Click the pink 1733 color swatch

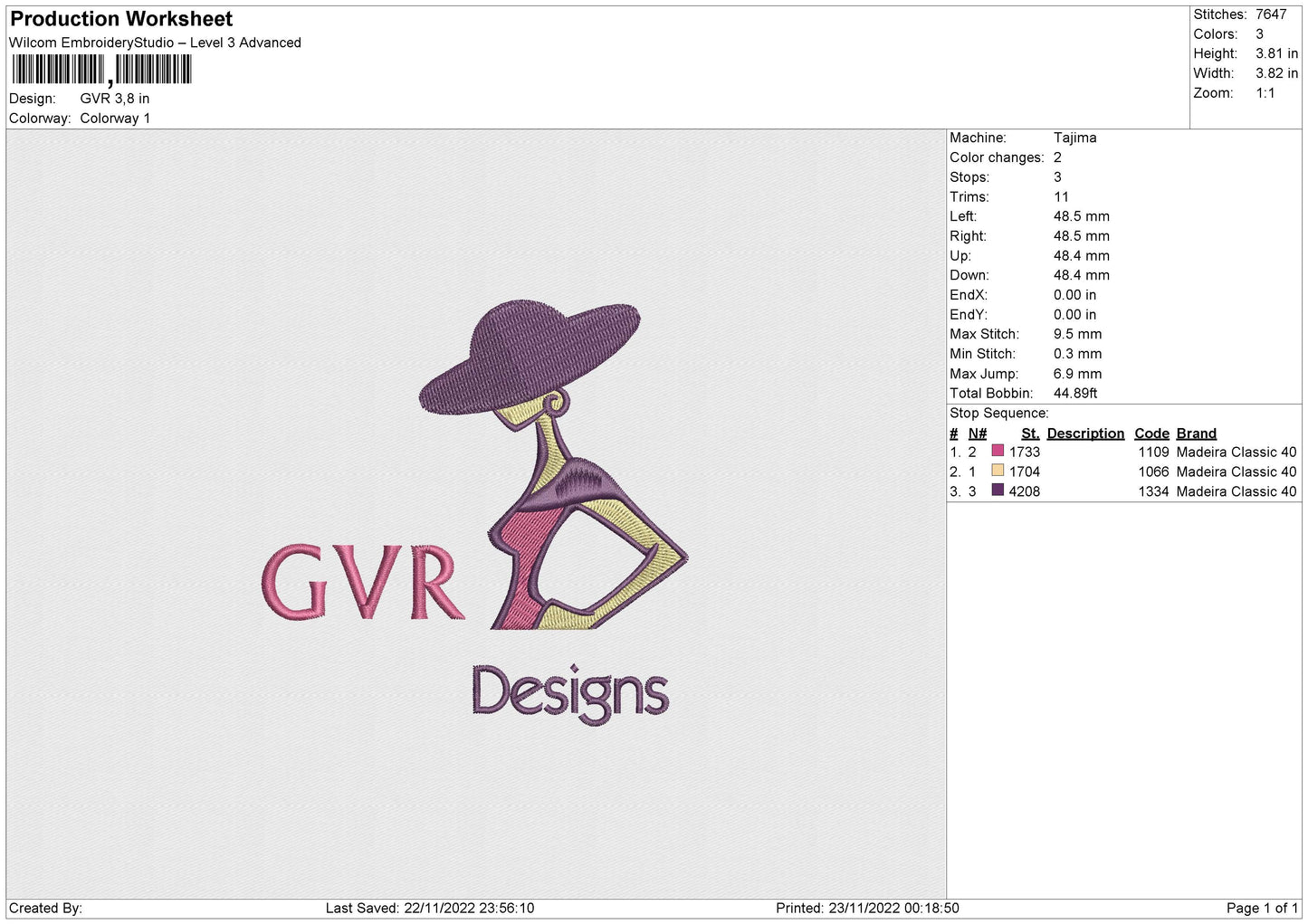point(998,451)
